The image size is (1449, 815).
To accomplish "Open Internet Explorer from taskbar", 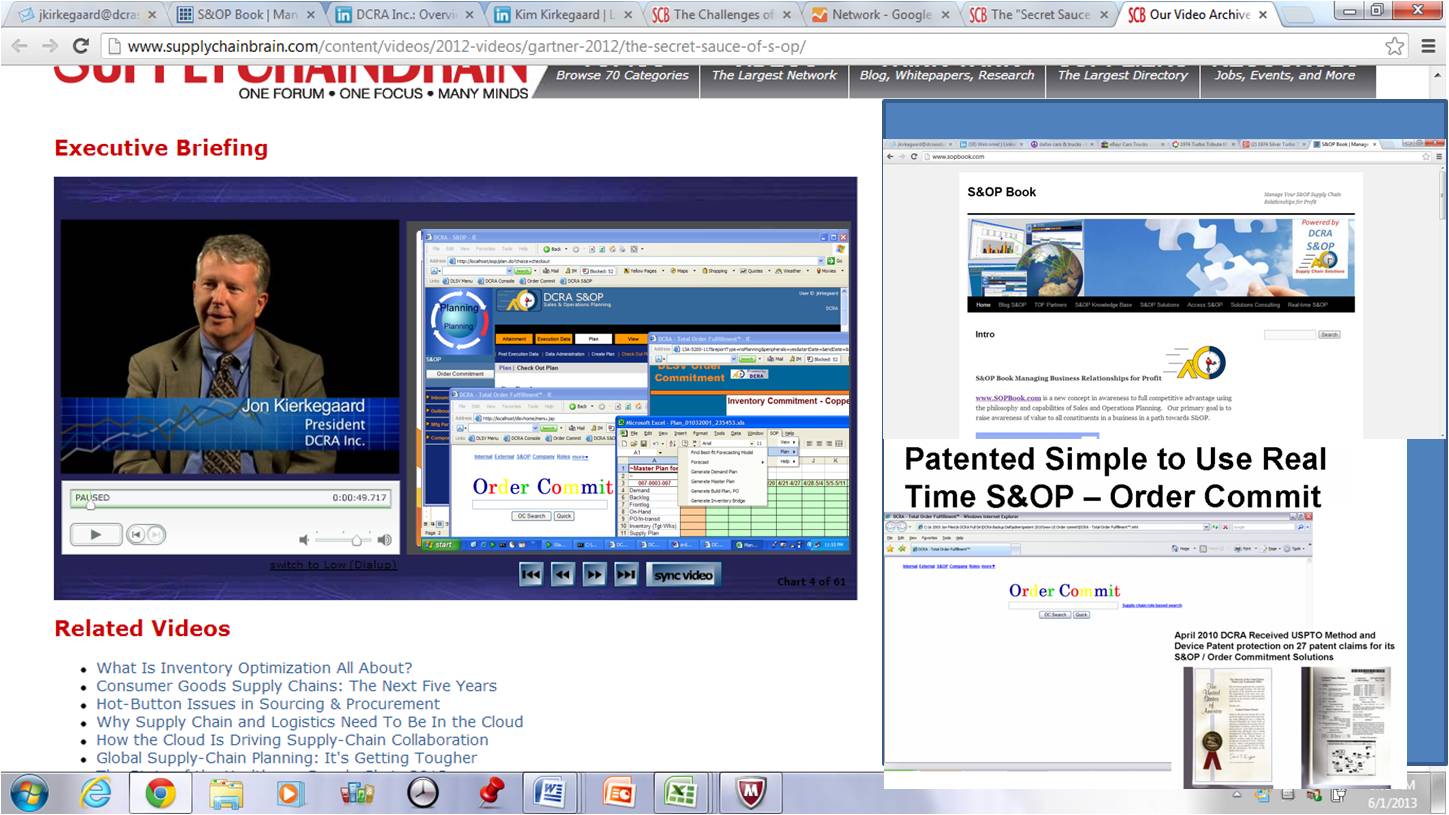I will click(x=96, y=794).
